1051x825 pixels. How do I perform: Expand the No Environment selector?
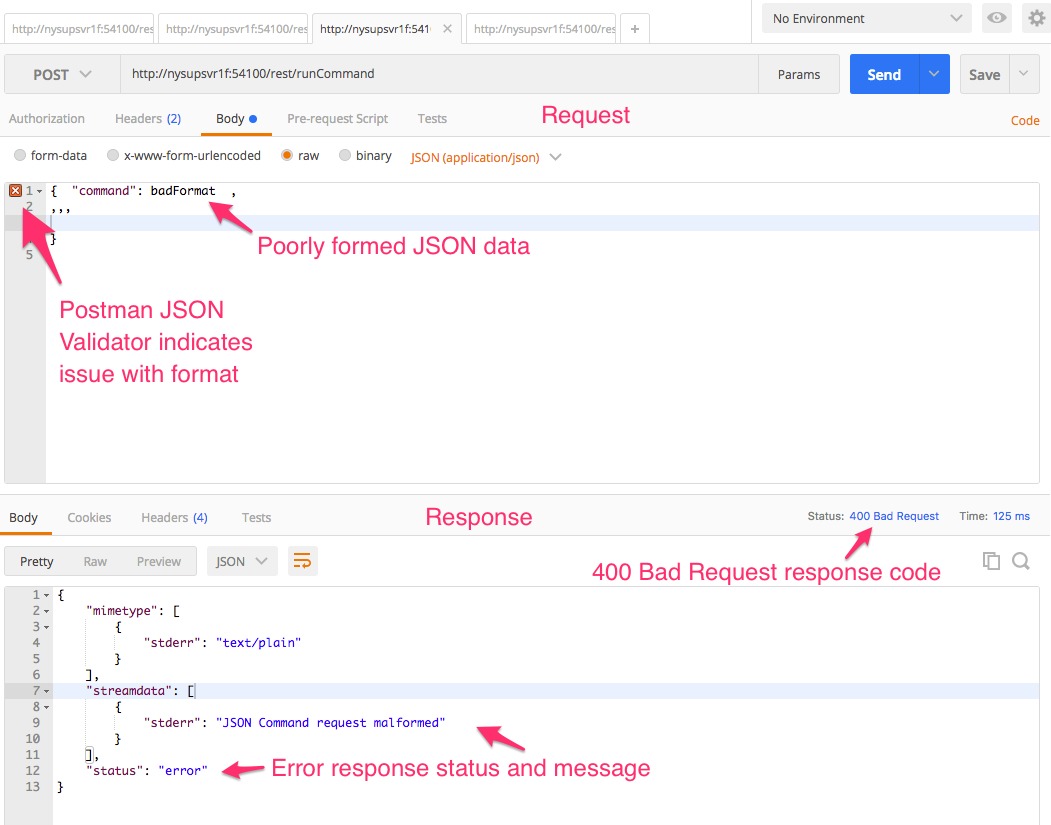click(866, 18)
